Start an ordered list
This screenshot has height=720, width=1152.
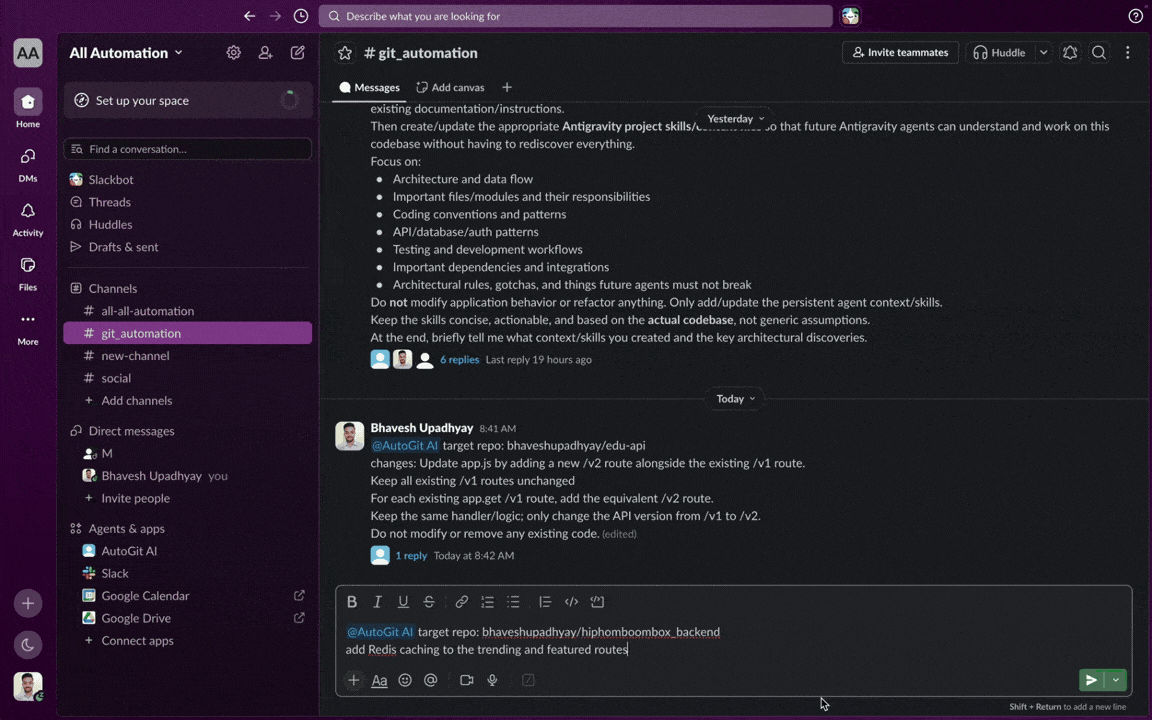tap(487, 602)
